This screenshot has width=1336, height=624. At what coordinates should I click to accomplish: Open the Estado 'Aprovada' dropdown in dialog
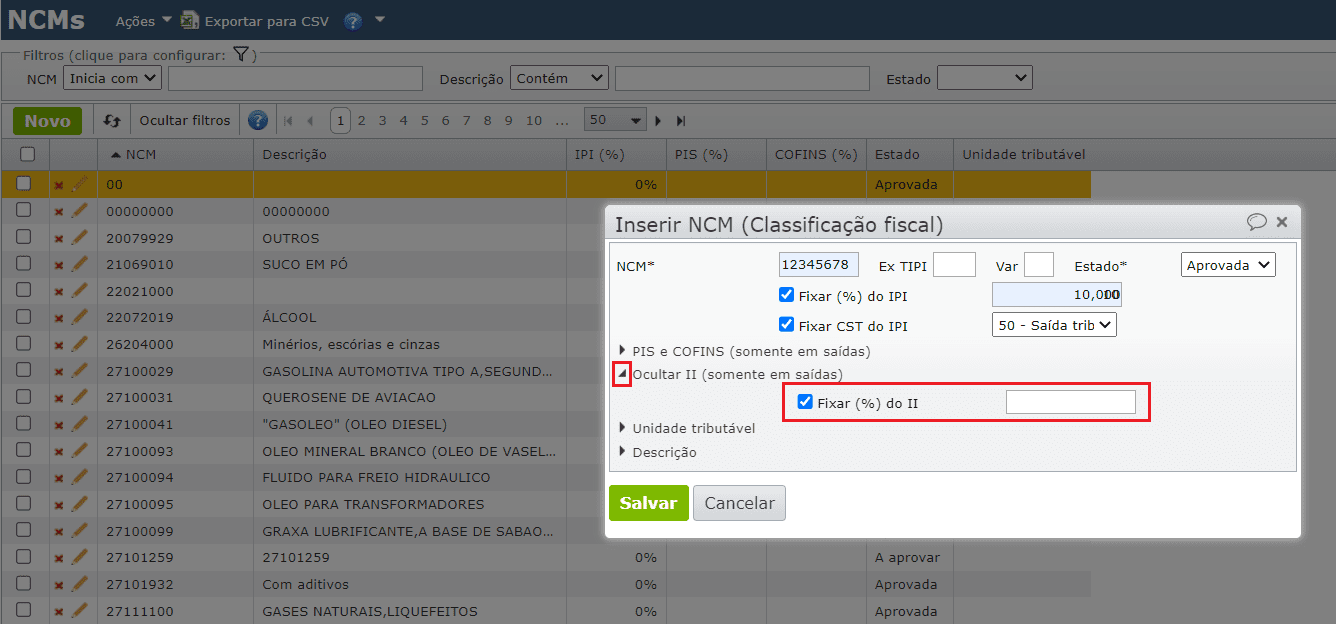coord(1228,265)
